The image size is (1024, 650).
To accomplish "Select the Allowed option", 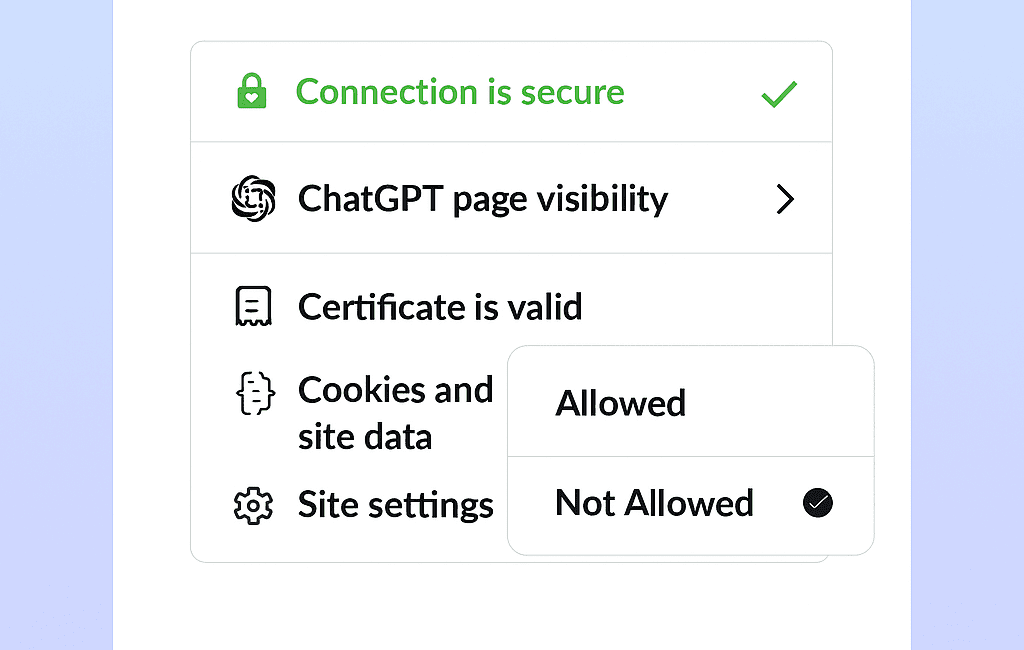I will click(x=620, y=403).
